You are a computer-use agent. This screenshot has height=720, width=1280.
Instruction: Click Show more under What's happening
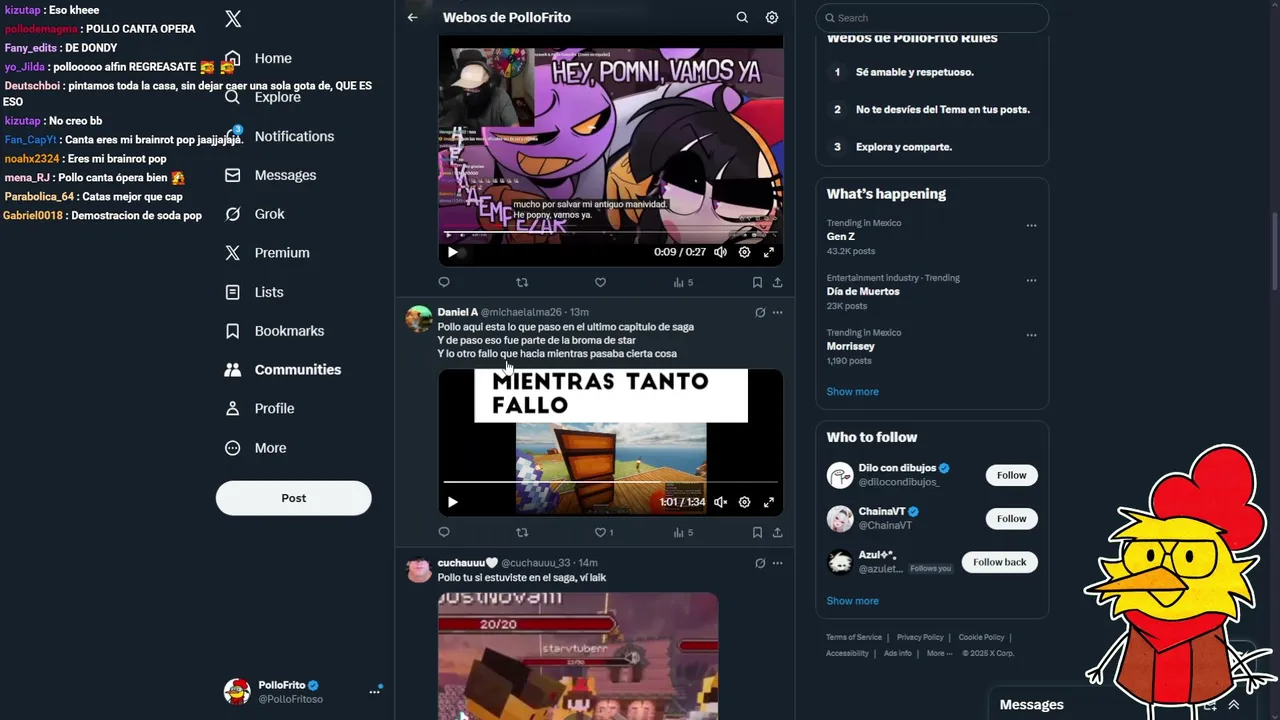click(852, 391)
